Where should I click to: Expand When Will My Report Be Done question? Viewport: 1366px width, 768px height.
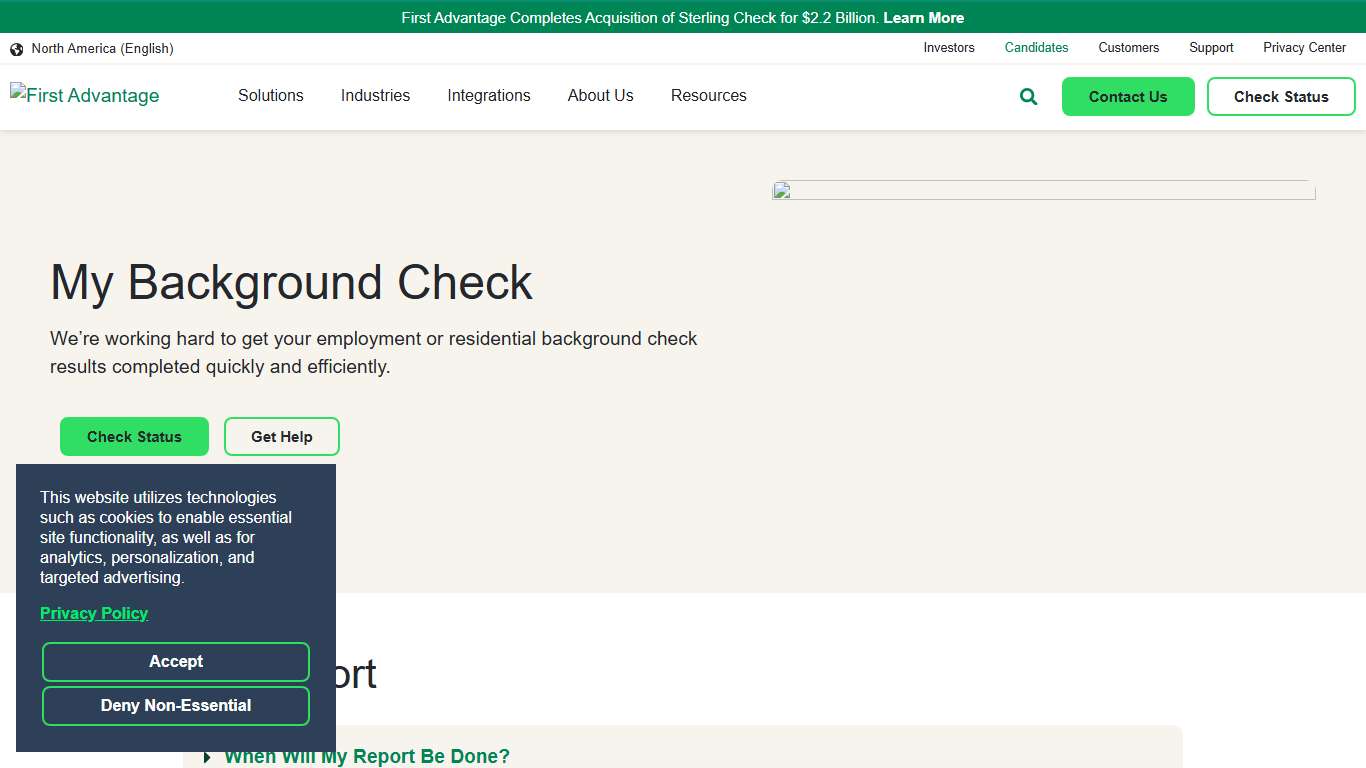(x=367, y=756)
